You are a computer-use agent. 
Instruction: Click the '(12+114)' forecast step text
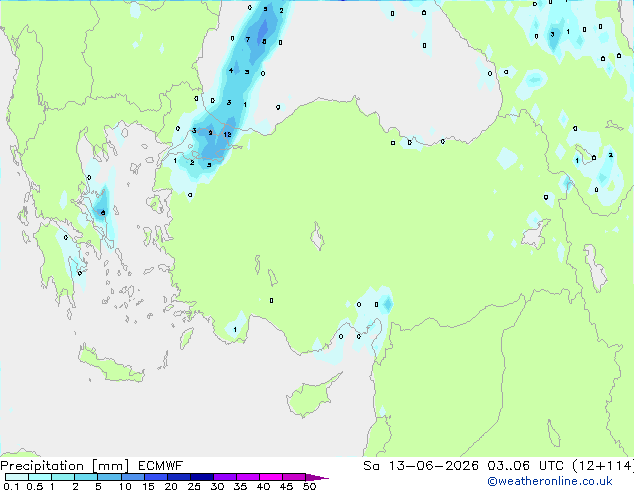coord(603,466)
